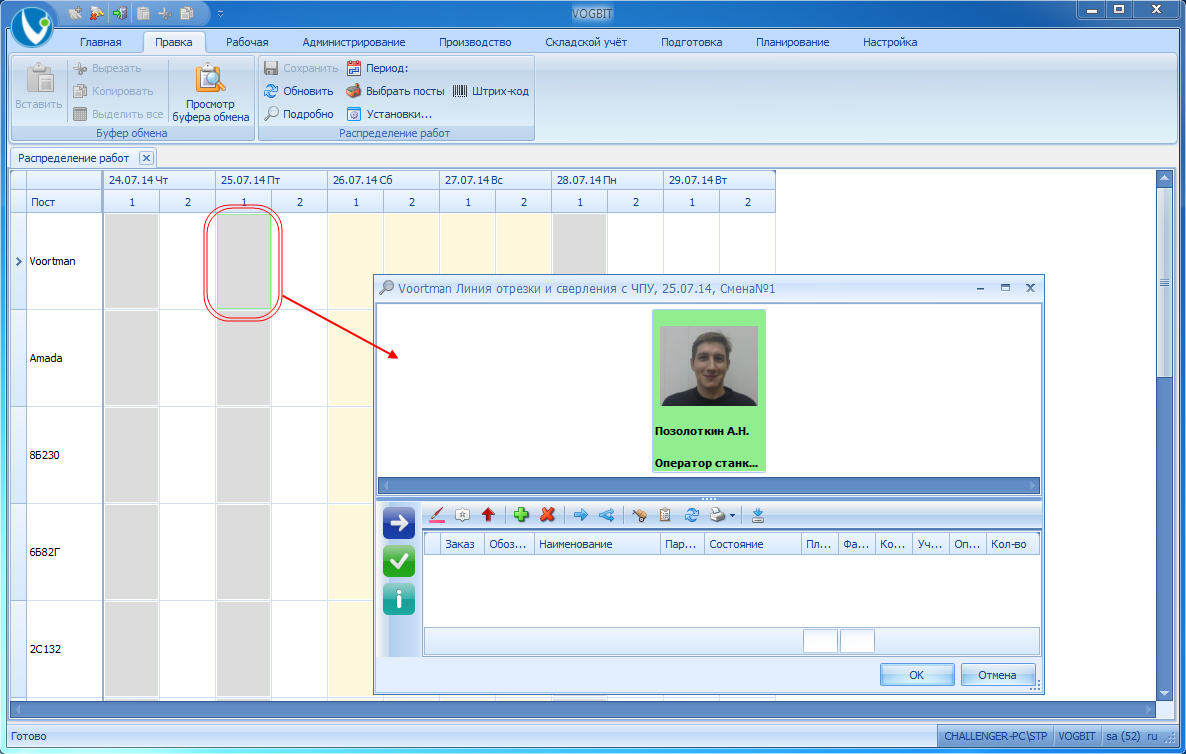Click 'Выбрать посты' in the ribbon
This screenshot has width=1186, height=754.
(395, 91)
